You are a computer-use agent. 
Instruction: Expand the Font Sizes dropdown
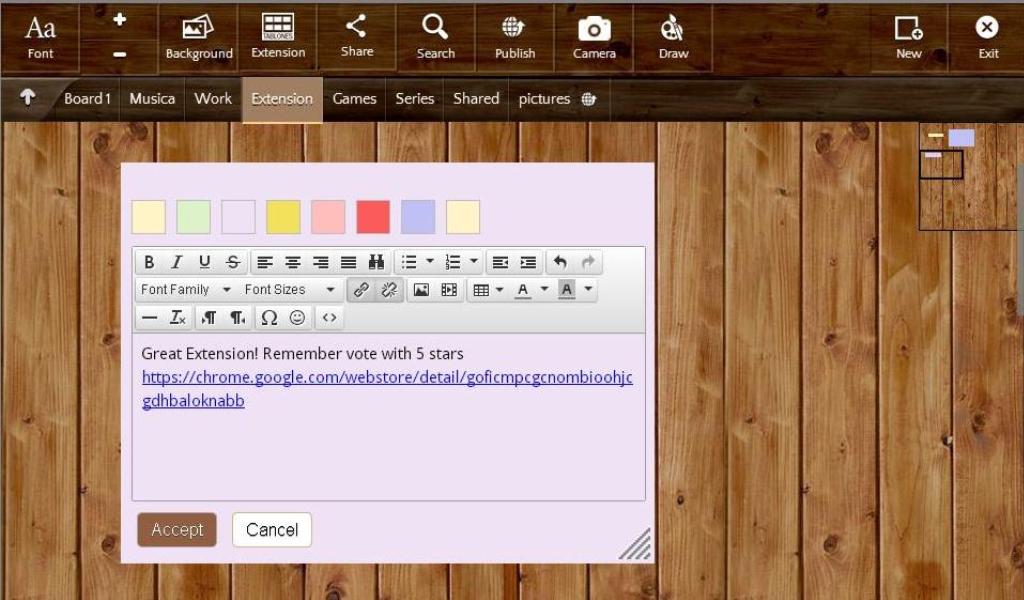pos(290,290)
